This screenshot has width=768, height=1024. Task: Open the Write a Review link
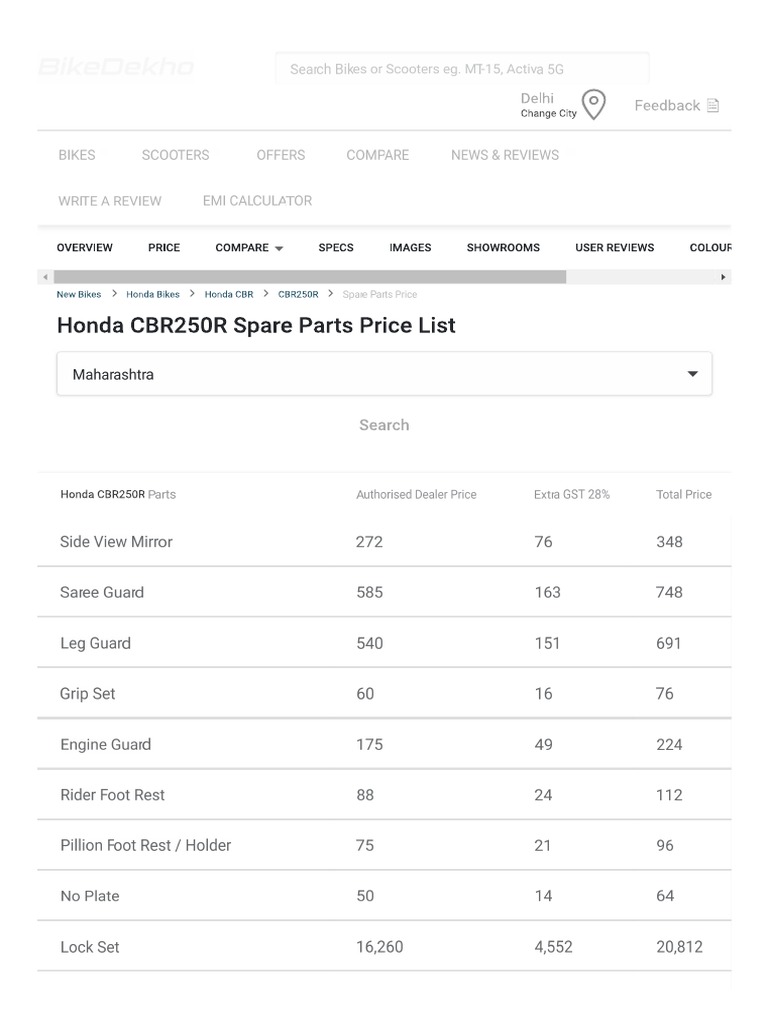109,201
